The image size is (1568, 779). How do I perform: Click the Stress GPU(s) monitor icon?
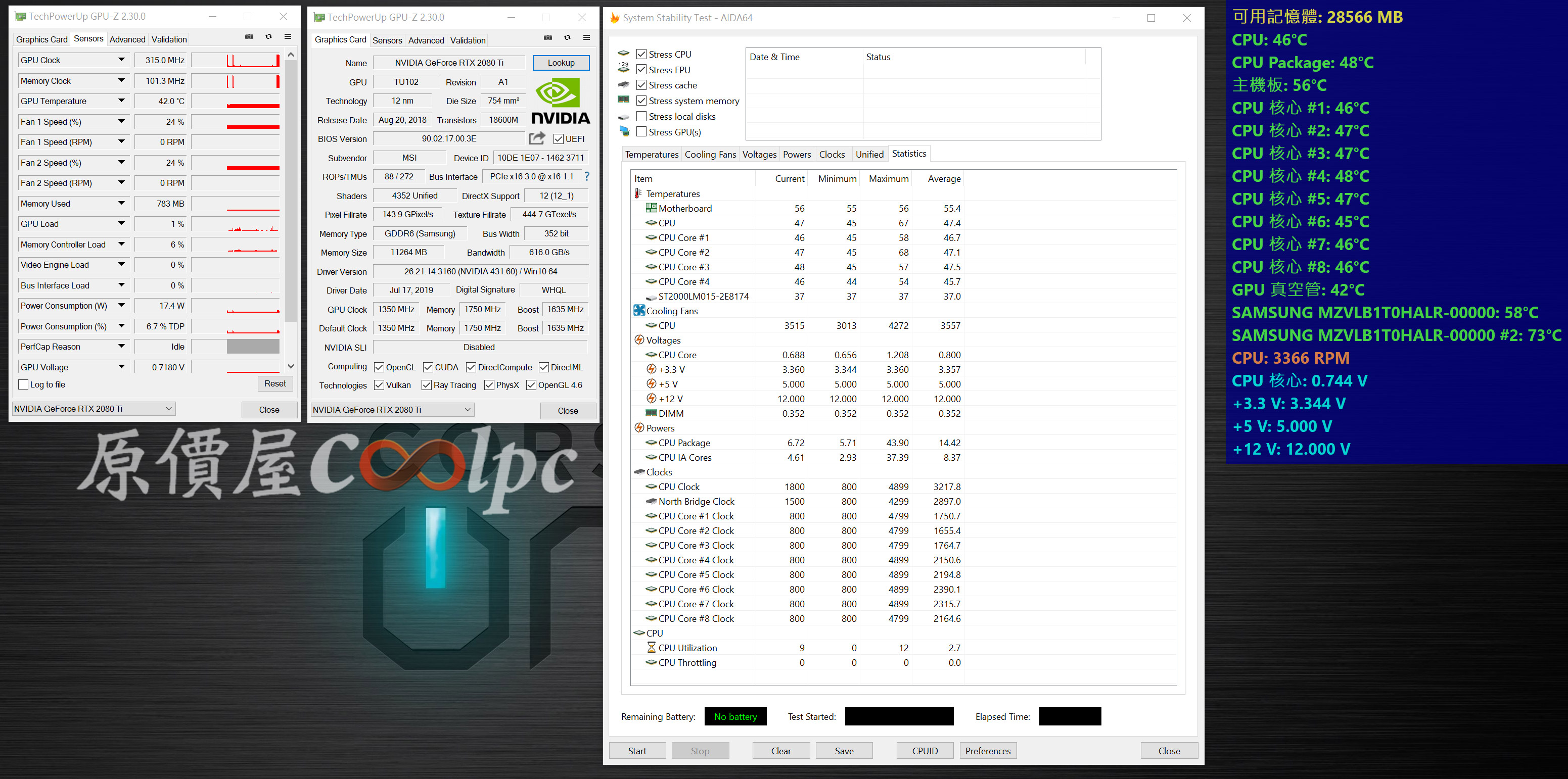(x=624, y=131)
